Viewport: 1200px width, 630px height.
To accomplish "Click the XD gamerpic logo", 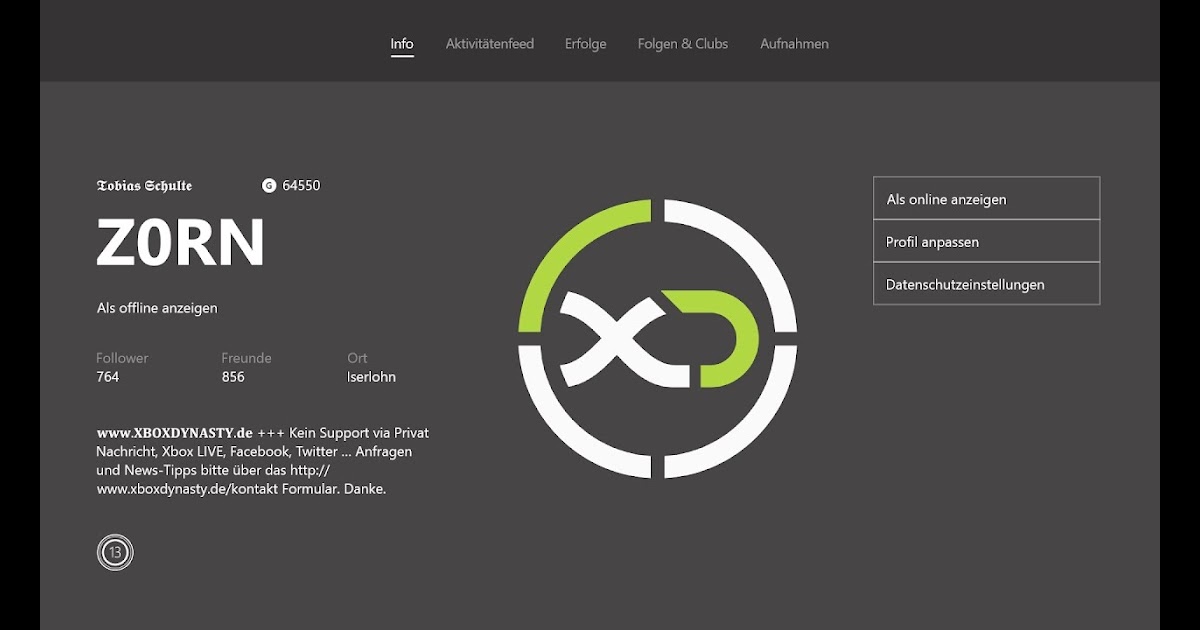I will (657, 338).
